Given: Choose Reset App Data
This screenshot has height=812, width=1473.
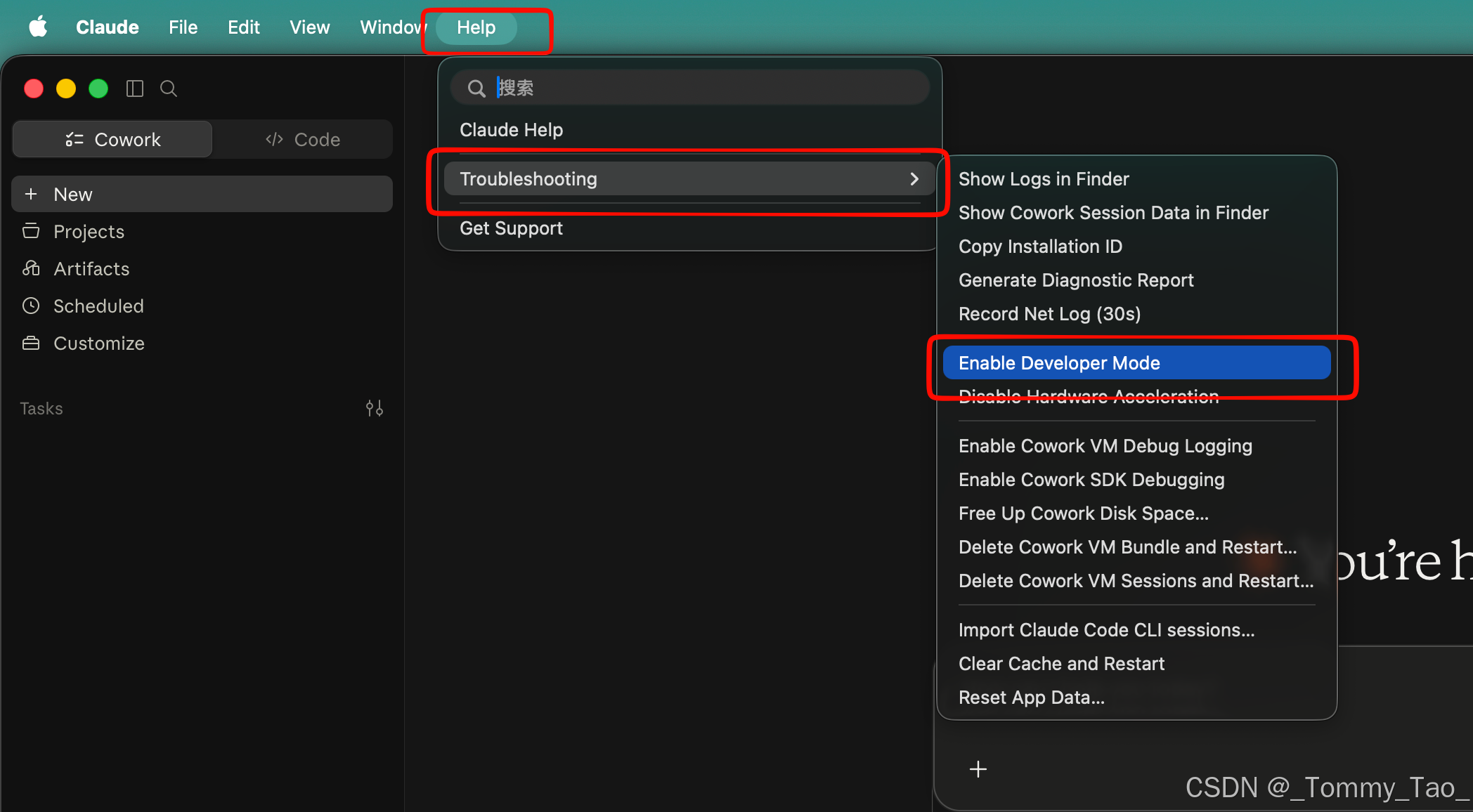Looking at the screenshot, I should coord(1137,698).
